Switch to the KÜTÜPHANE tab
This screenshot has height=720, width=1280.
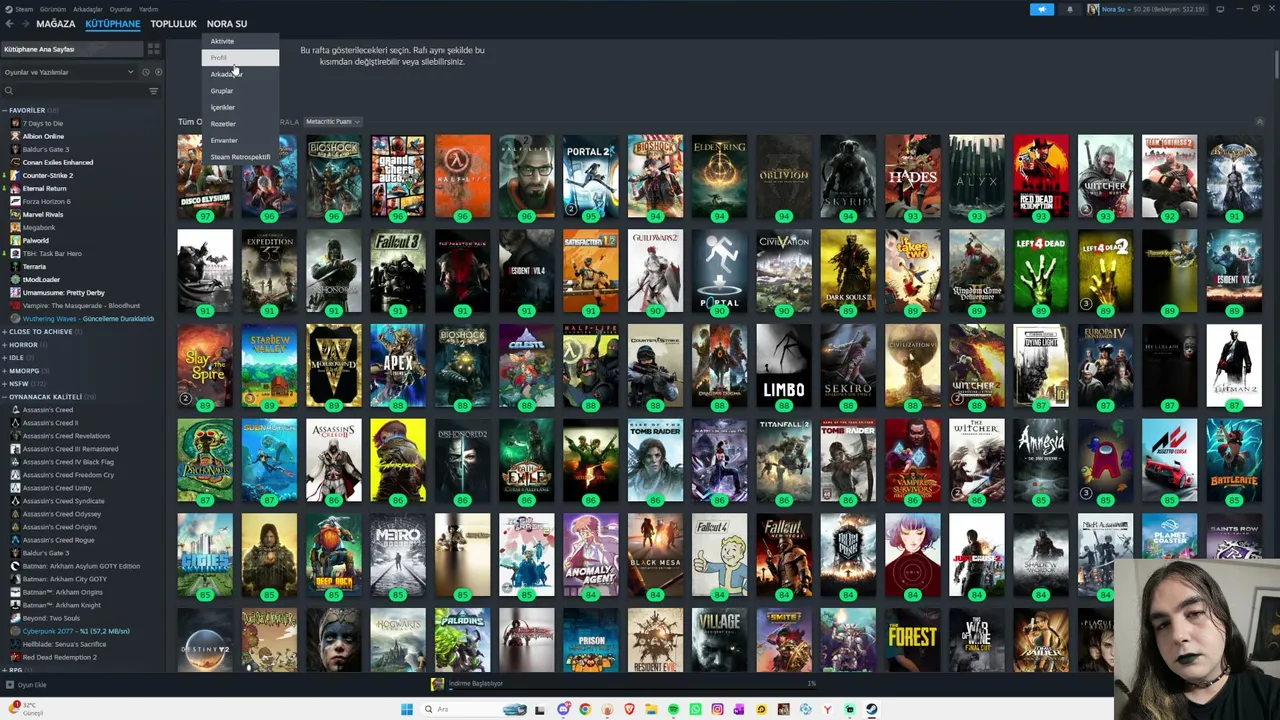click(x=113, y=24)
